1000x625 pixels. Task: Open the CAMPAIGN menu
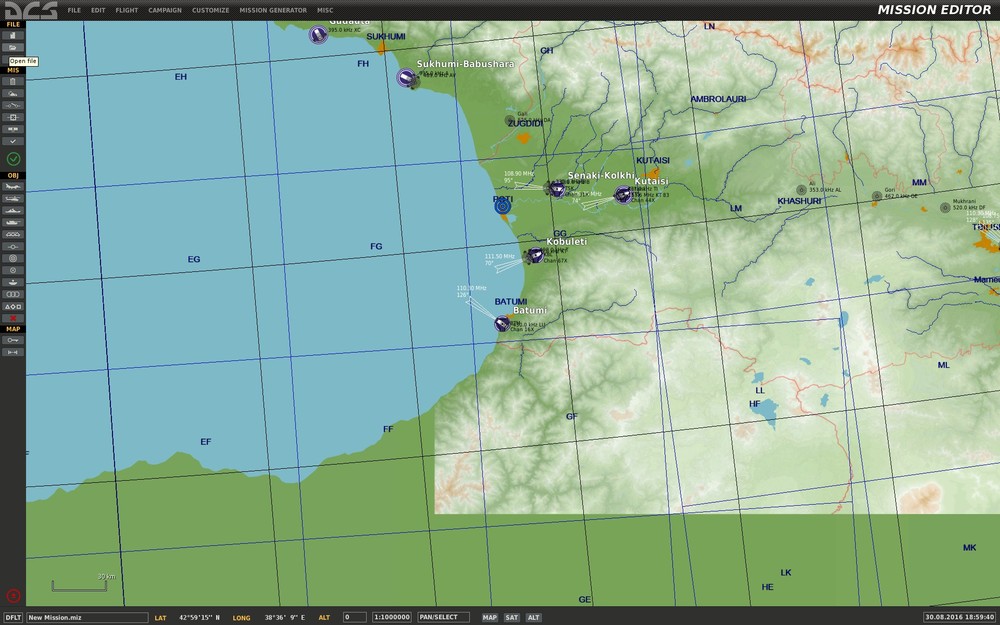[165, 10]
